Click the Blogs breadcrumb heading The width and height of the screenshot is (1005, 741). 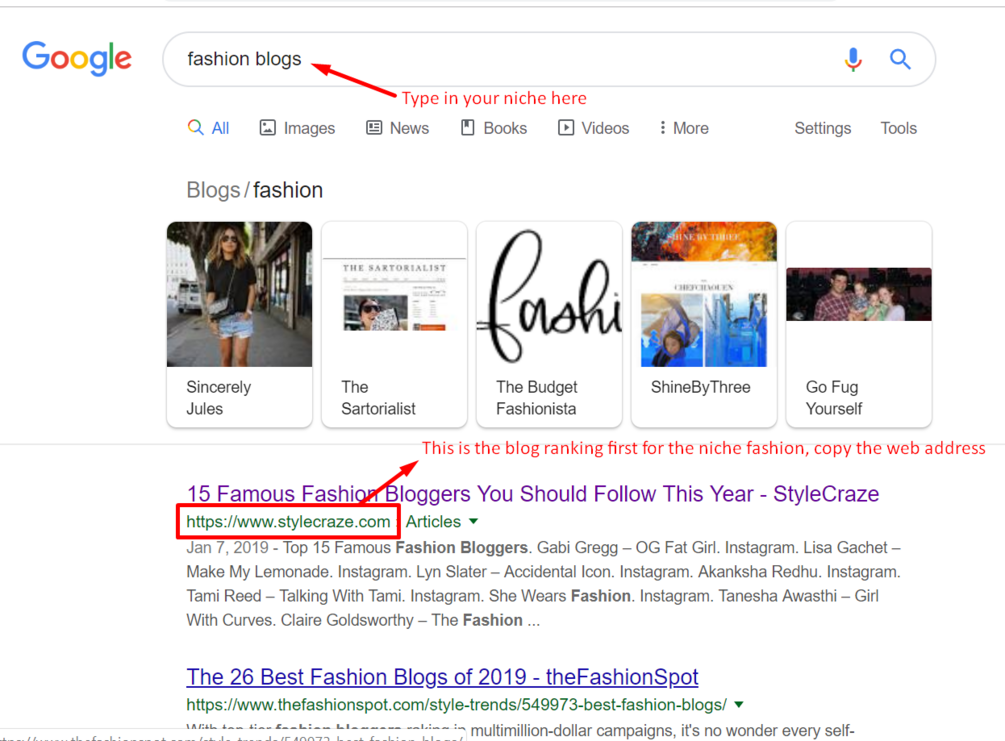213,190
